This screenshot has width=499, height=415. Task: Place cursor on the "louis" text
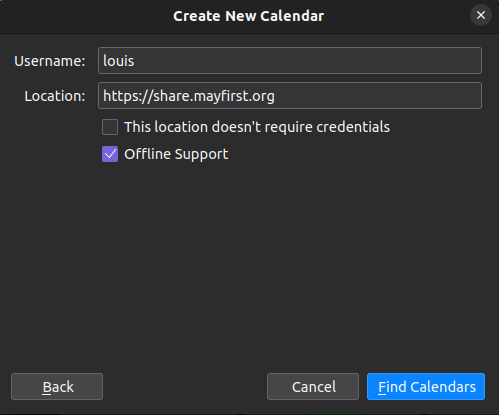coord(119,61)
